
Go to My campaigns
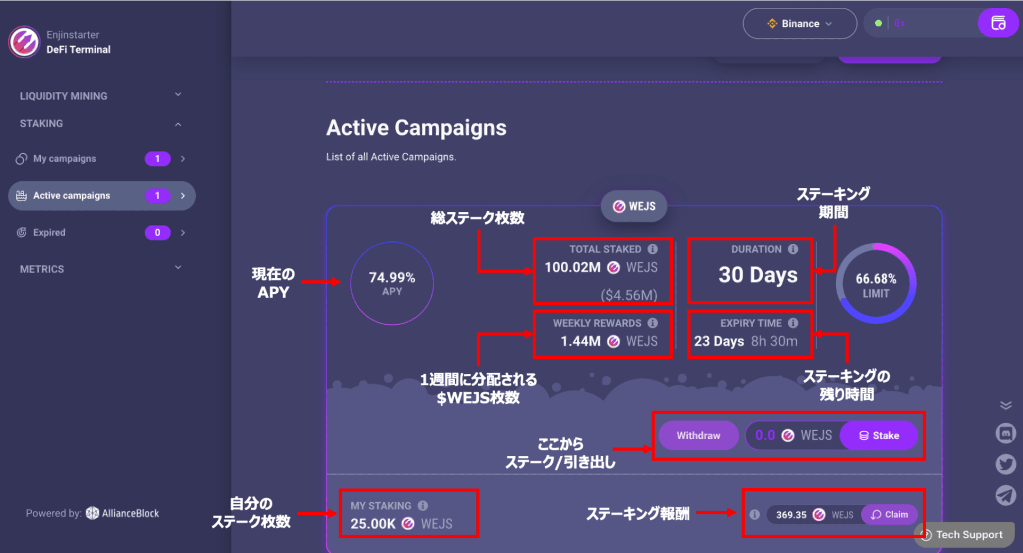coord(66,159)
